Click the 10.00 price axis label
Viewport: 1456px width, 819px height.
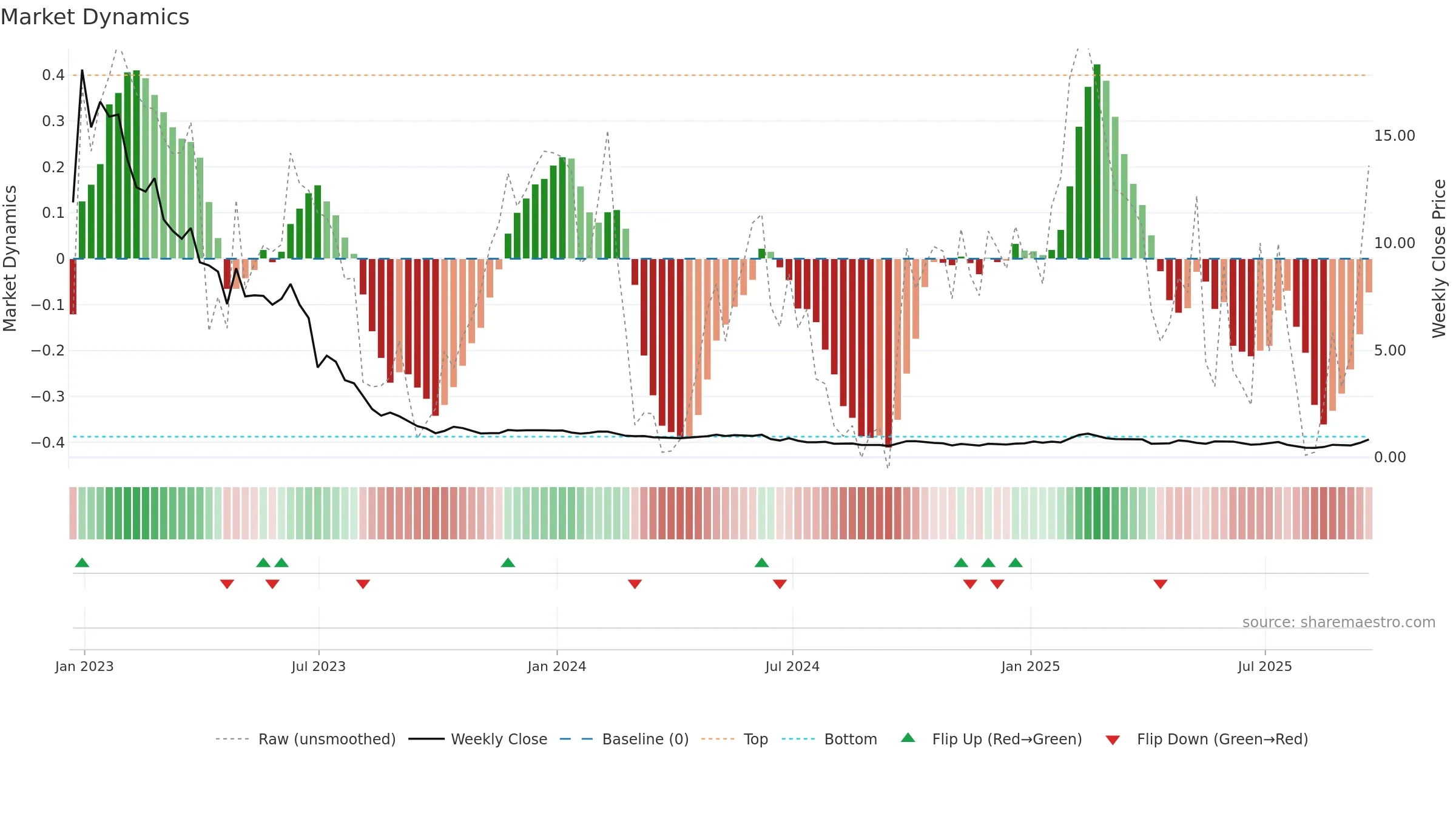[1395, 243]
